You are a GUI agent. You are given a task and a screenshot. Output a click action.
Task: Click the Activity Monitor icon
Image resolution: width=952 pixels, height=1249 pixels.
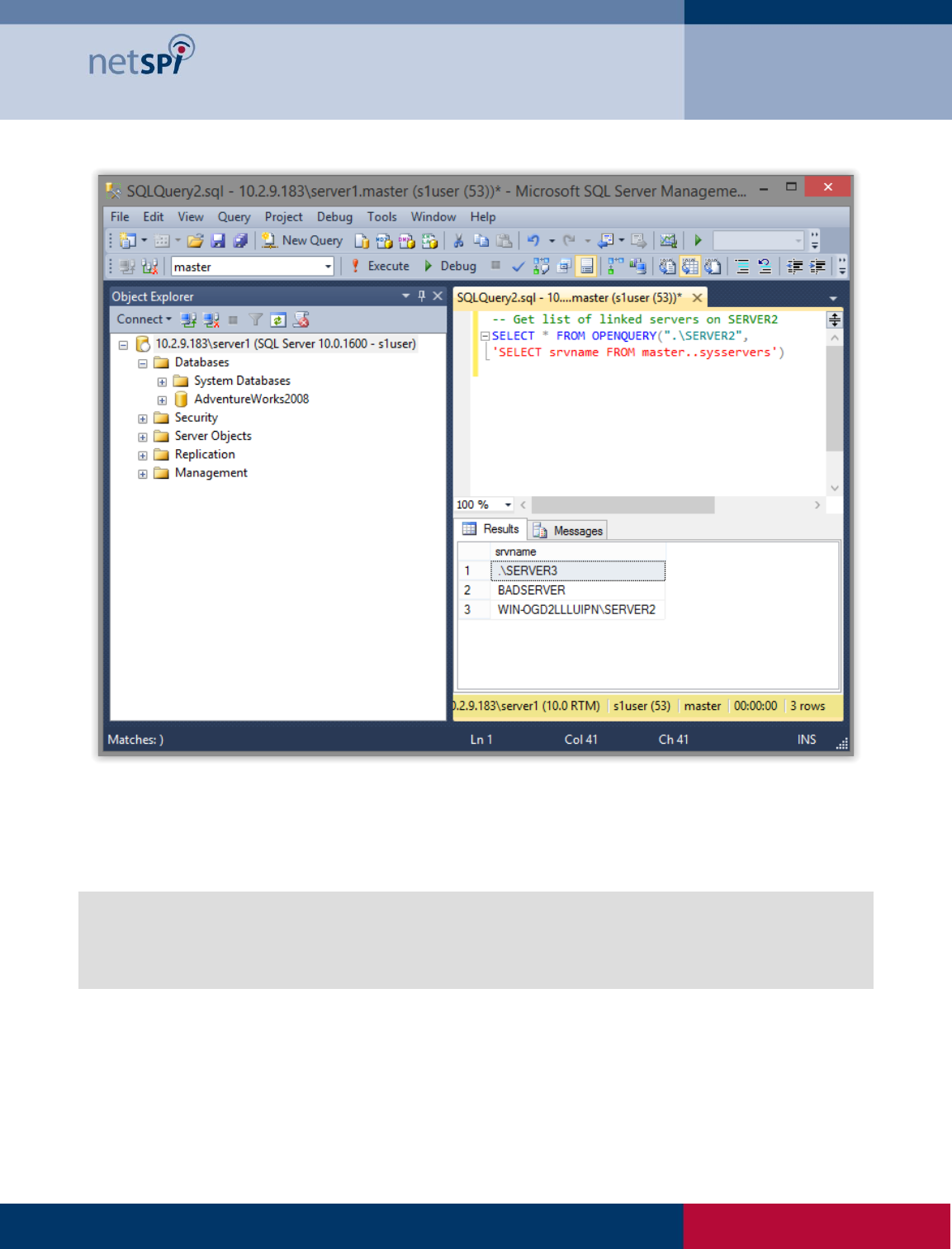[x=669, y=241]
